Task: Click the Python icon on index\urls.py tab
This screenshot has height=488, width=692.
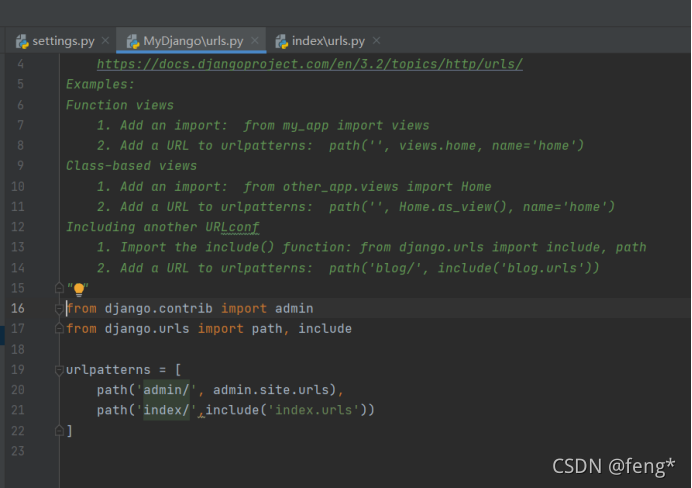Action: click(x=281, y=41)
